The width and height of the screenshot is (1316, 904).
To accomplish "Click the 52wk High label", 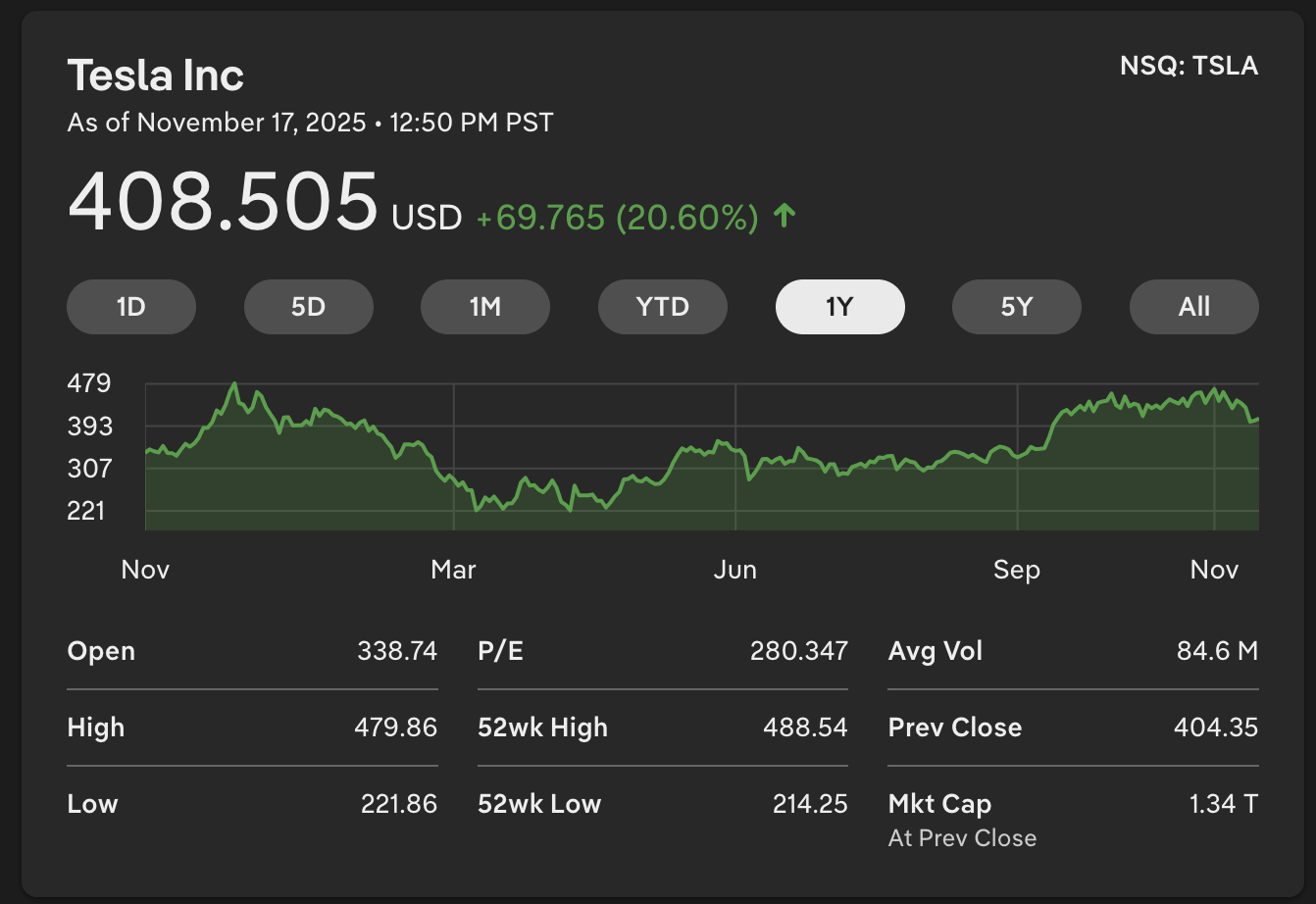I will 542,728.
